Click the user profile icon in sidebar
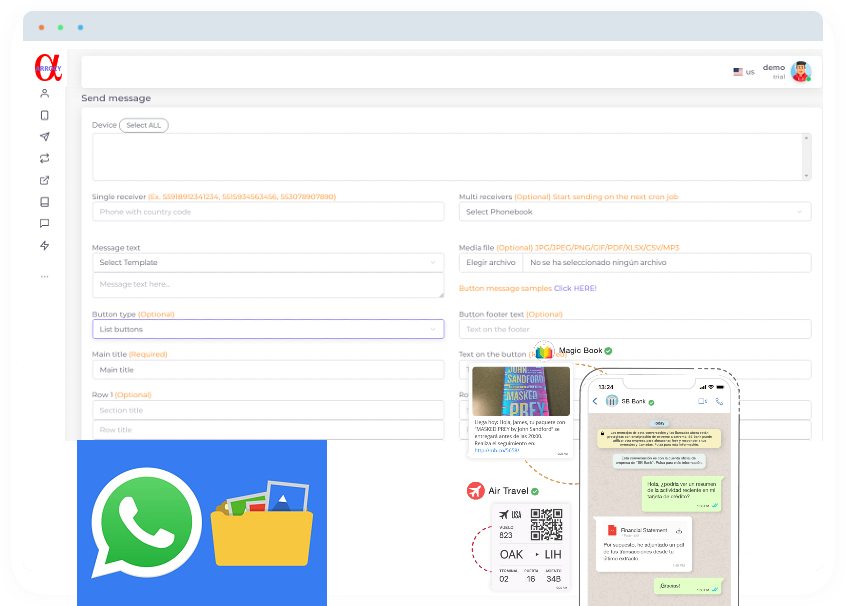The height and width of the screenshot is (606, 846). click(44, 93)
